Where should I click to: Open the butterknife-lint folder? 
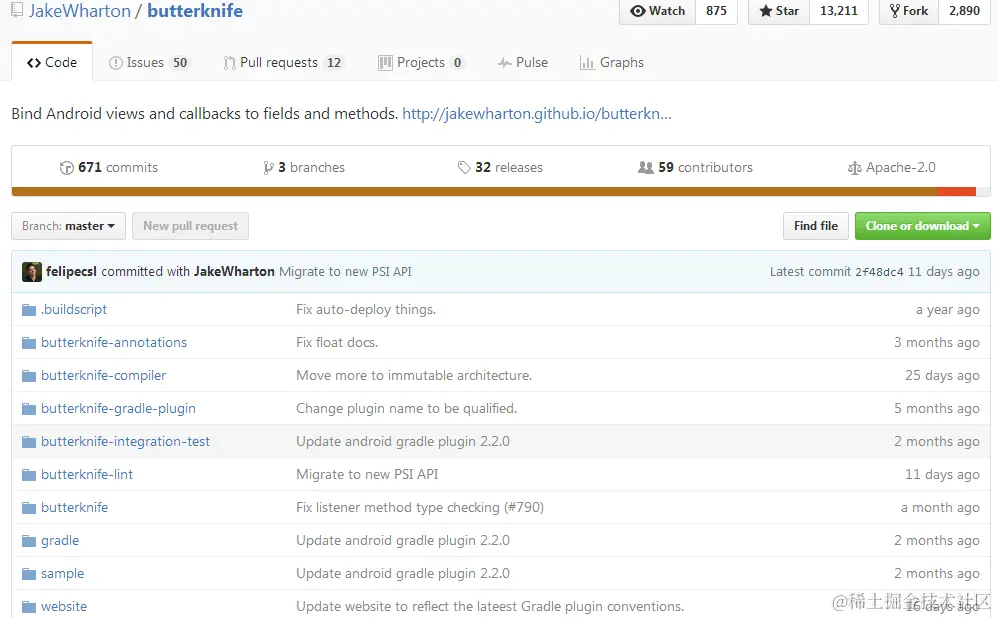point(87,475)
